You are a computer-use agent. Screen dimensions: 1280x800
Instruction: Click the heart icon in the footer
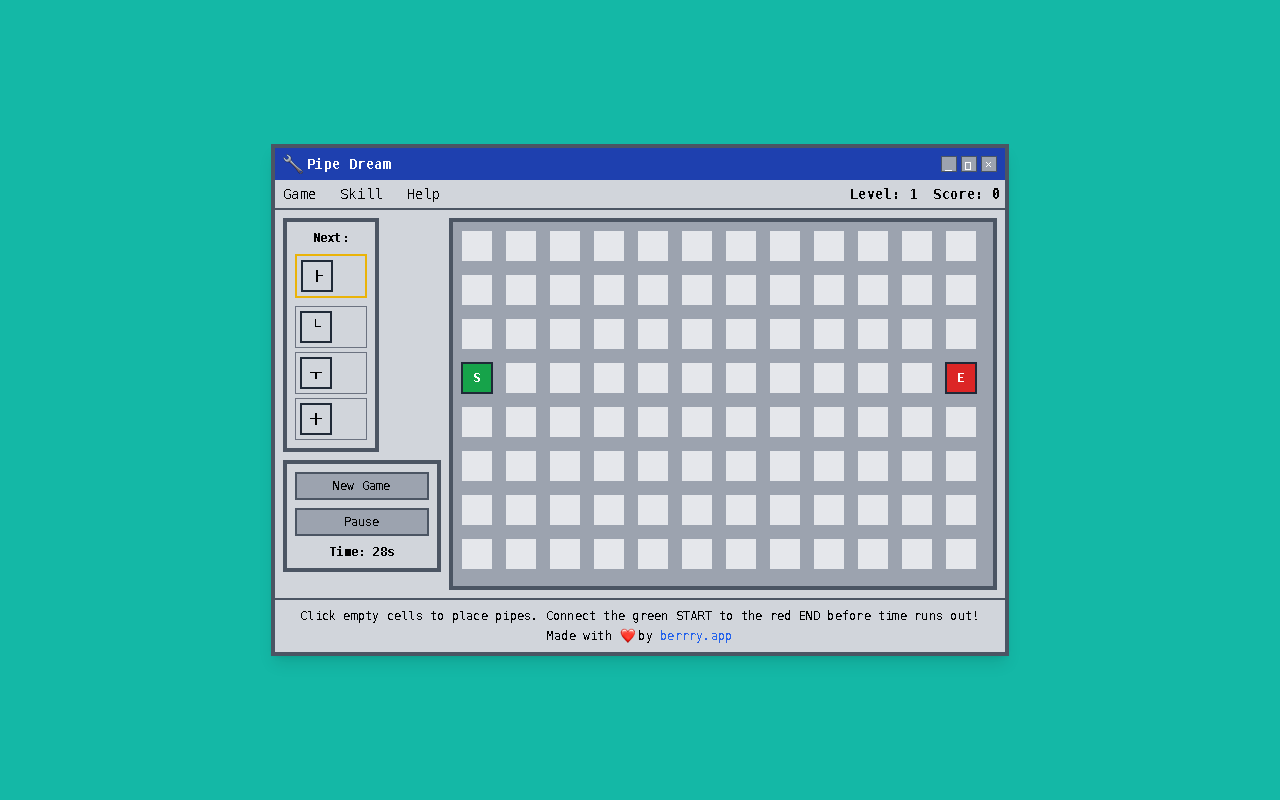tap(627, 635)
